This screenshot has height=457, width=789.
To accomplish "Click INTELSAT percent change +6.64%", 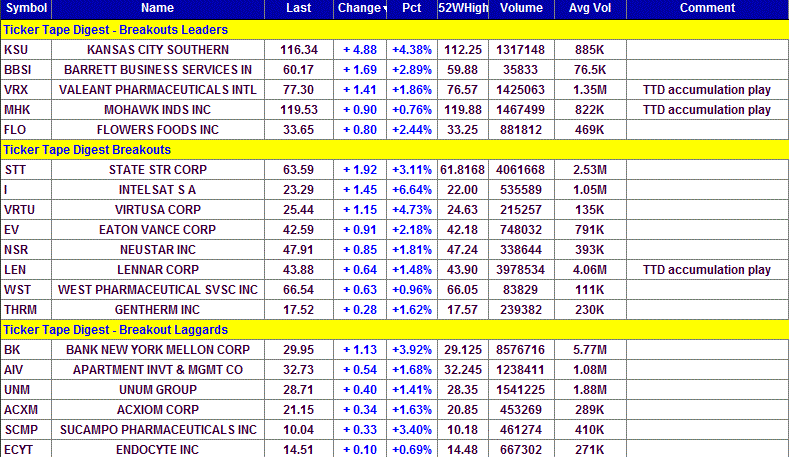I will [x=412, y=190].
